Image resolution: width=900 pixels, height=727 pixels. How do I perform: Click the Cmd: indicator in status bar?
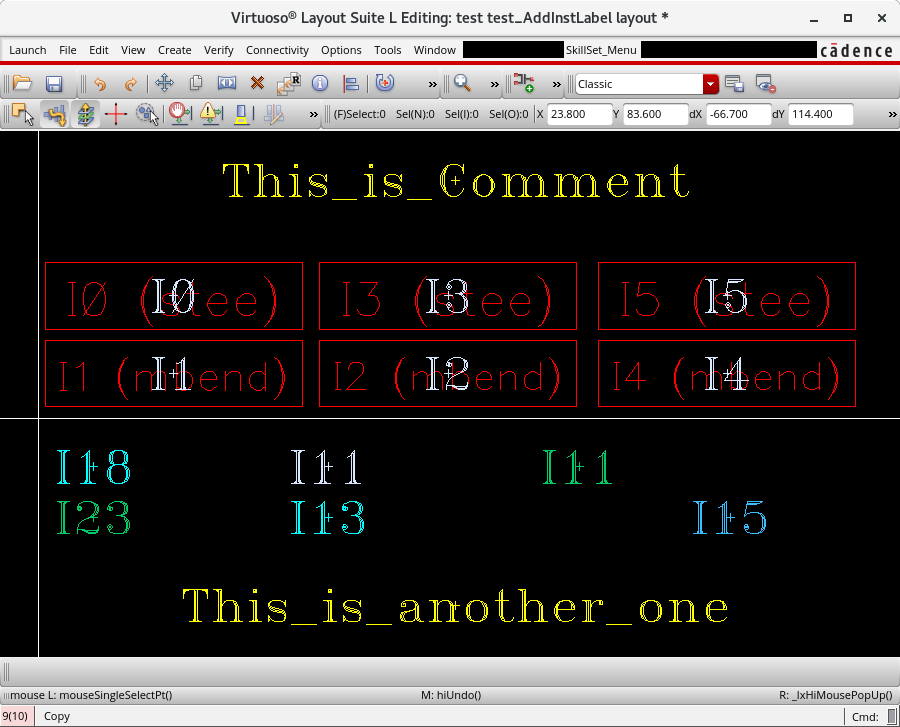(x=865, y=717)
